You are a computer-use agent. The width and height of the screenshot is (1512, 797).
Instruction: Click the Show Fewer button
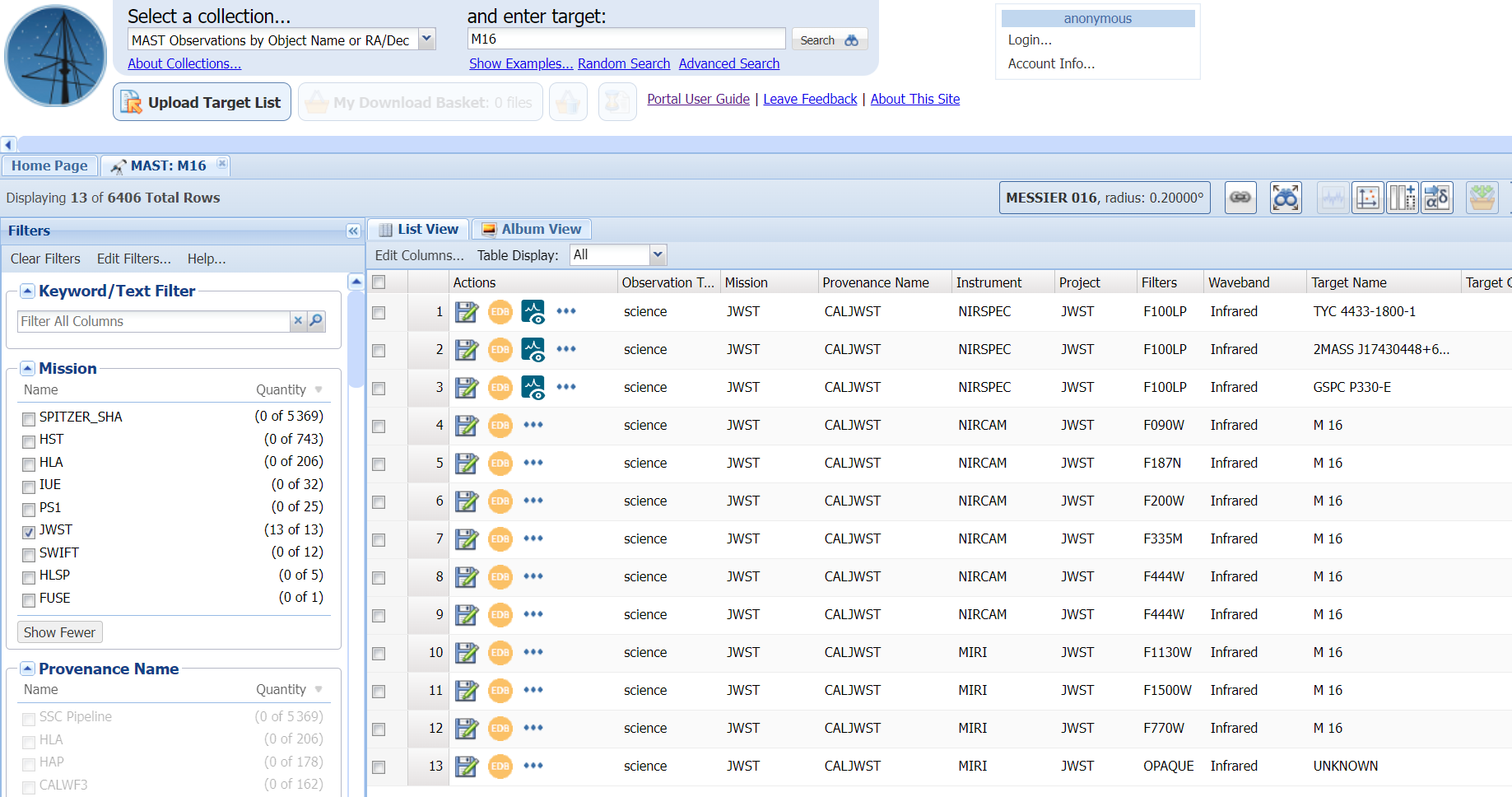pos(59,632)
